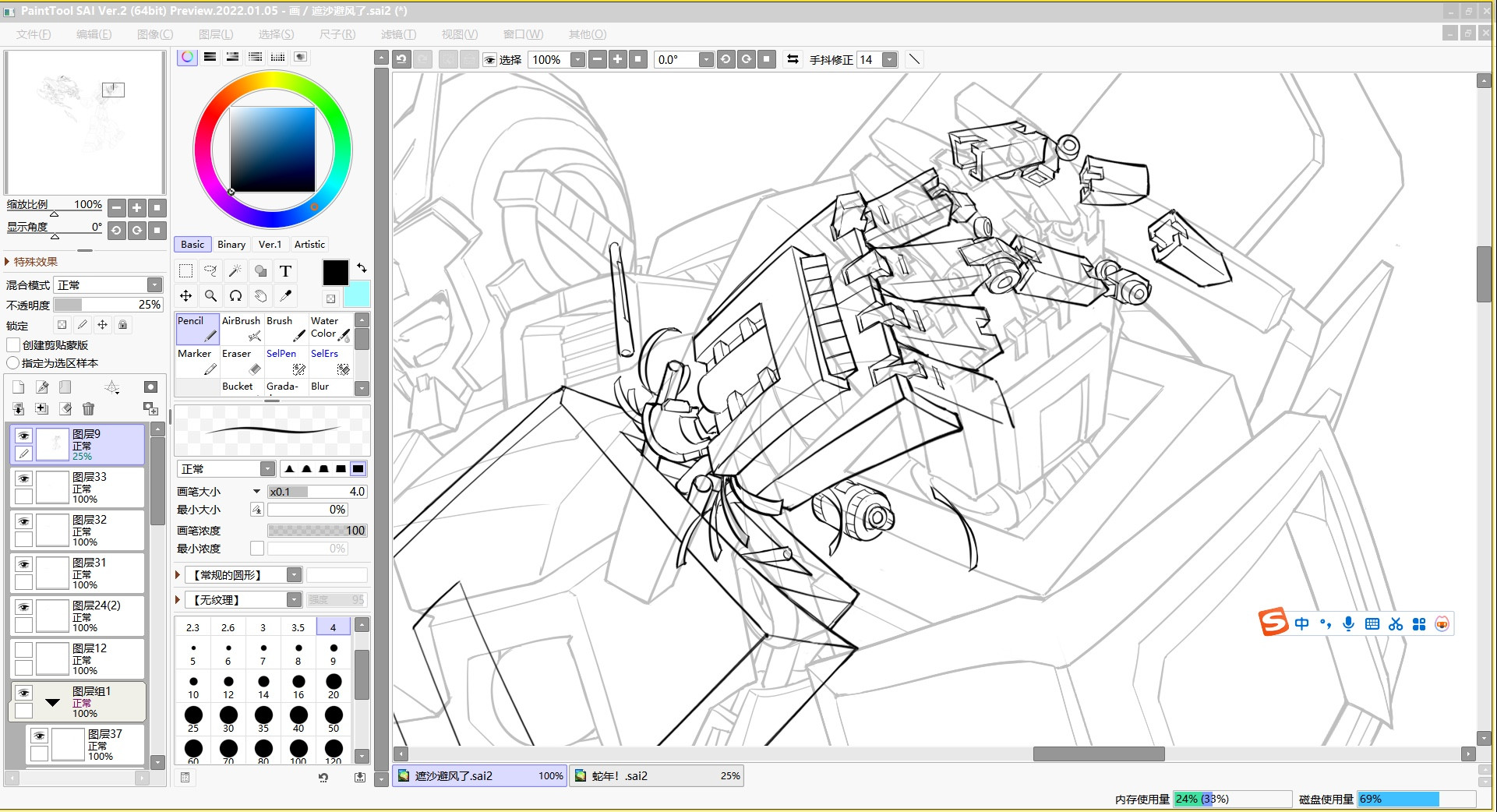Click the black foreground color swatch
The width and height of the screenshot is (1497, 812).
336,273
